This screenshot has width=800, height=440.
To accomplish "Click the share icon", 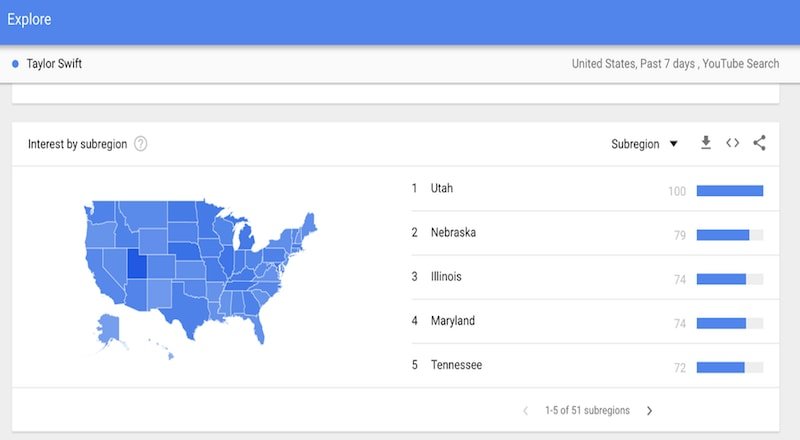I will (x=760, y=143).
